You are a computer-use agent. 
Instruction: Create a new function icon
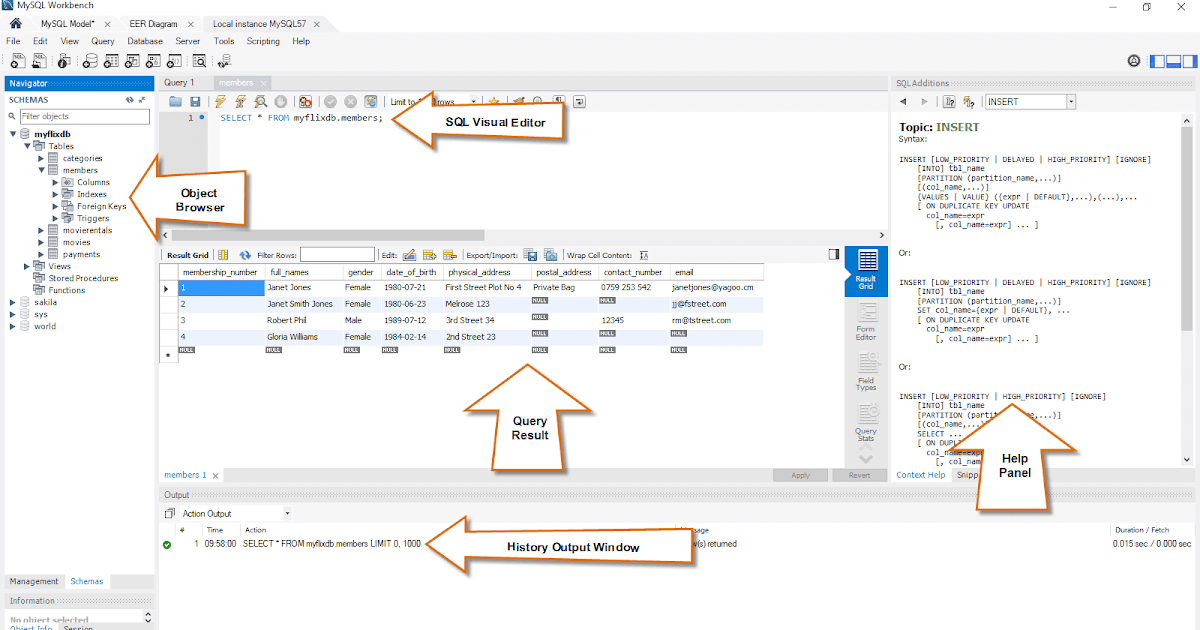(x=174, y=61)
